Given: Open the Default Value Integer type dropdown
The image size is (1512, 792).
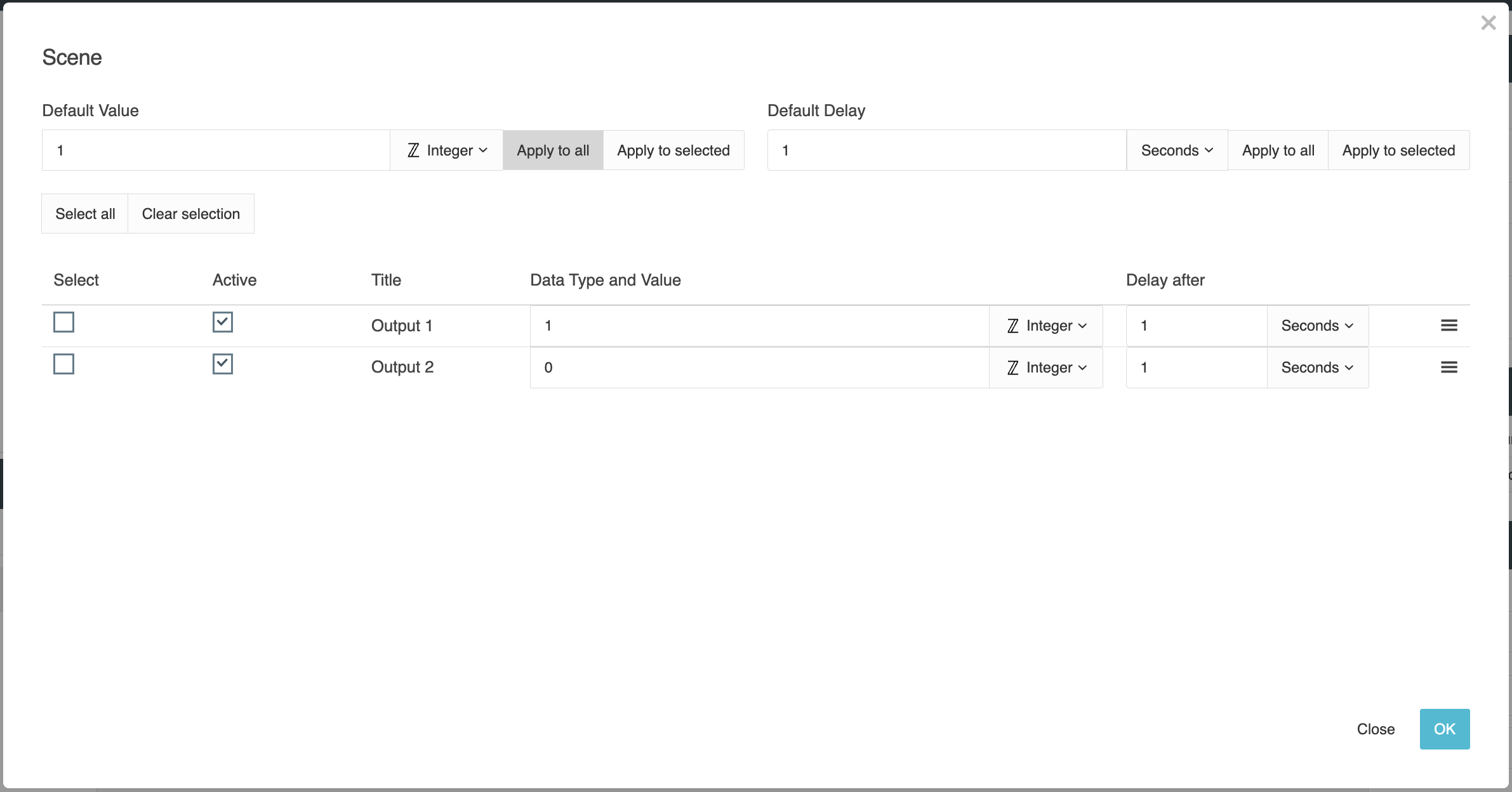Looking at the screenshot, I should tap(447, 150).
